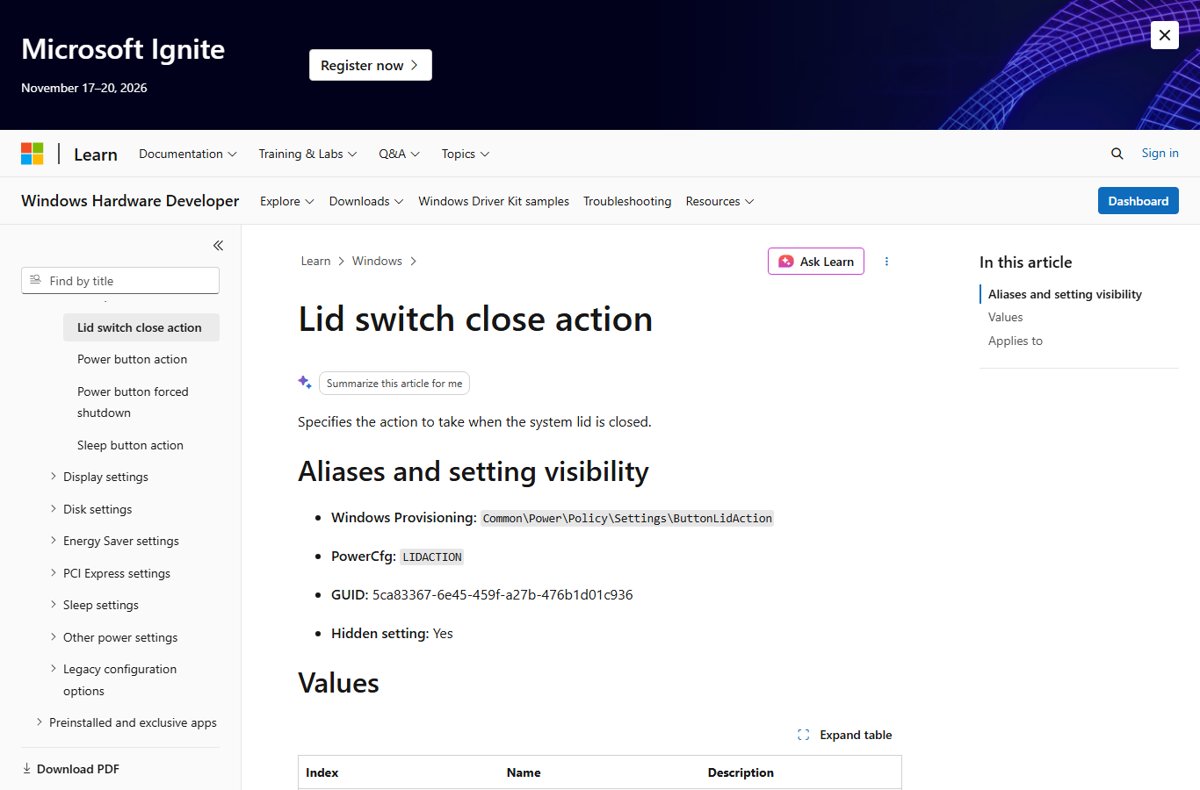Click the filter icon in Find by title

(x=36, y=281)
